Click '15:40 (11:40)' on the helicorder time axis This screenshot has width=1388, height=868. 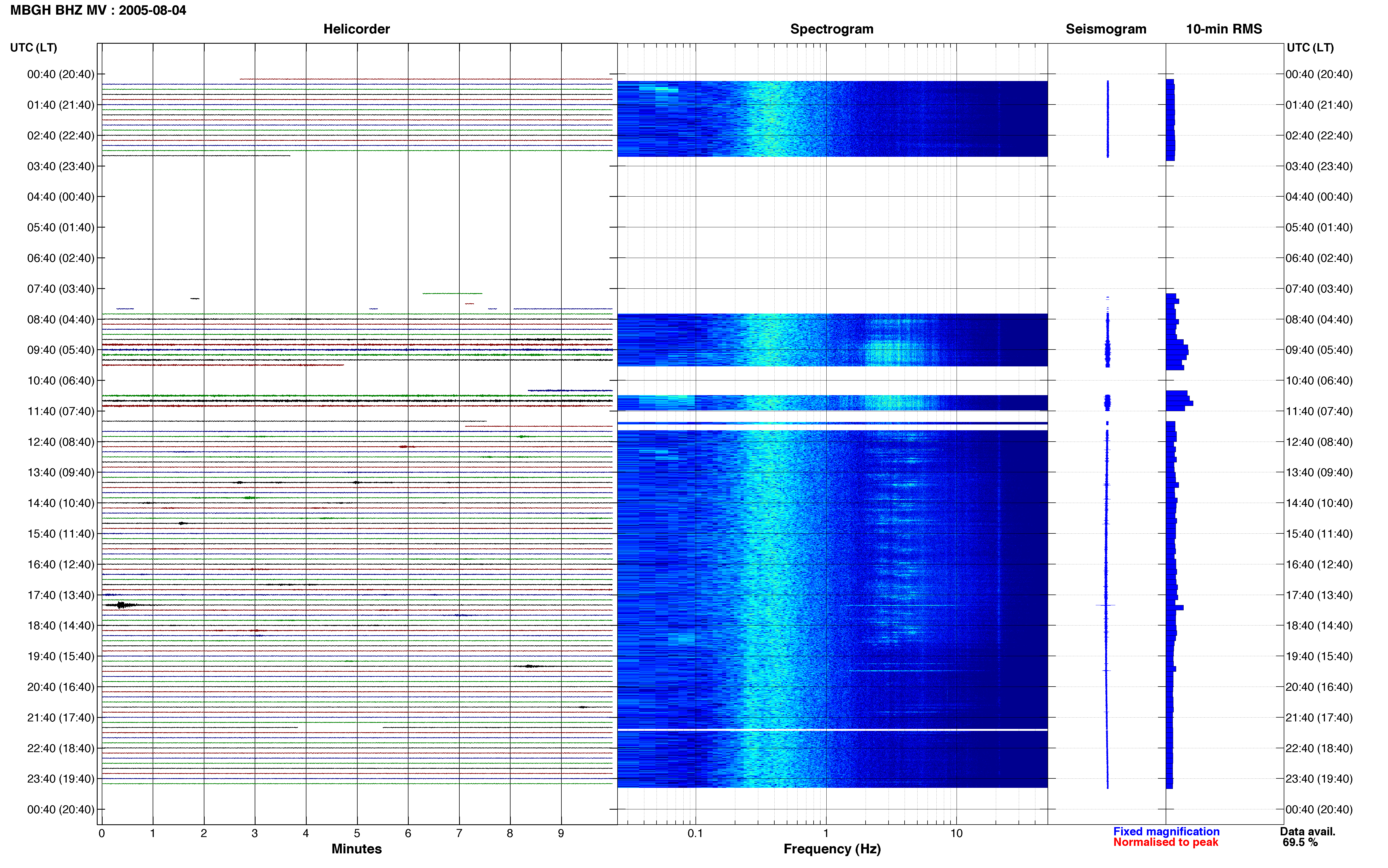click(61, 534)
